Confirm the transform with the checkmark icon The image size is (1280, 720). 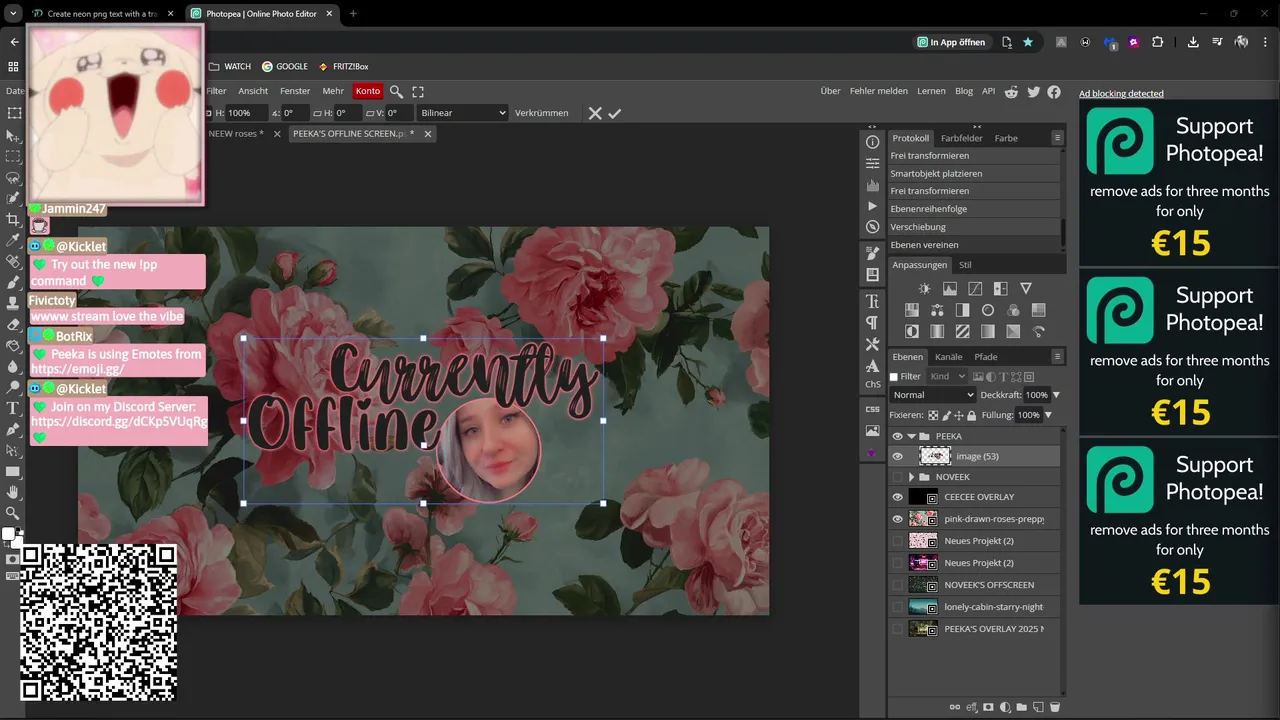tap(615, 113)
